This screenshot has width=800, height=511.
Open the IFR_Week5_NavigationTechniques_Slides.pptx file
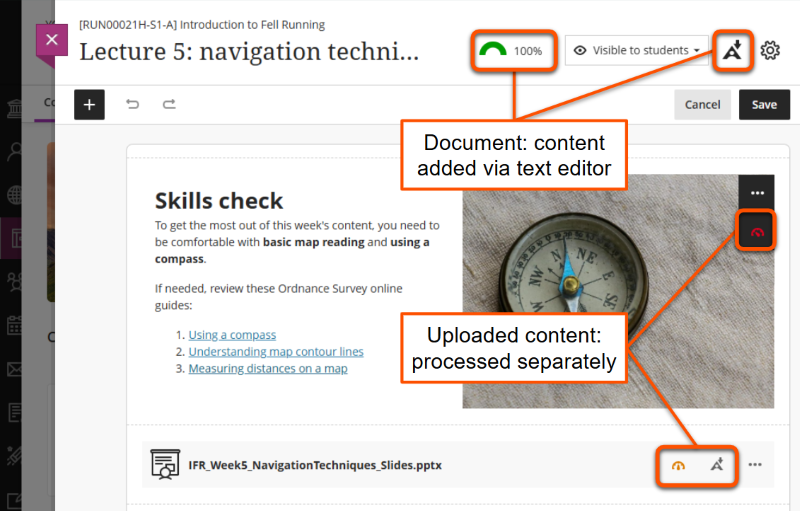315,465
